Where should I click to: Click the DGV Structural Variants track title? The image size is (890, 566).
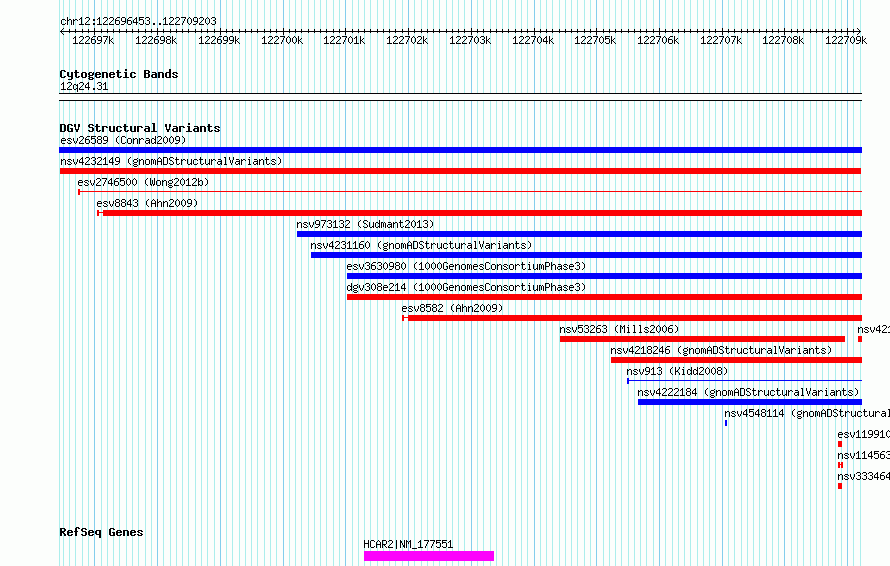point(140,128)
